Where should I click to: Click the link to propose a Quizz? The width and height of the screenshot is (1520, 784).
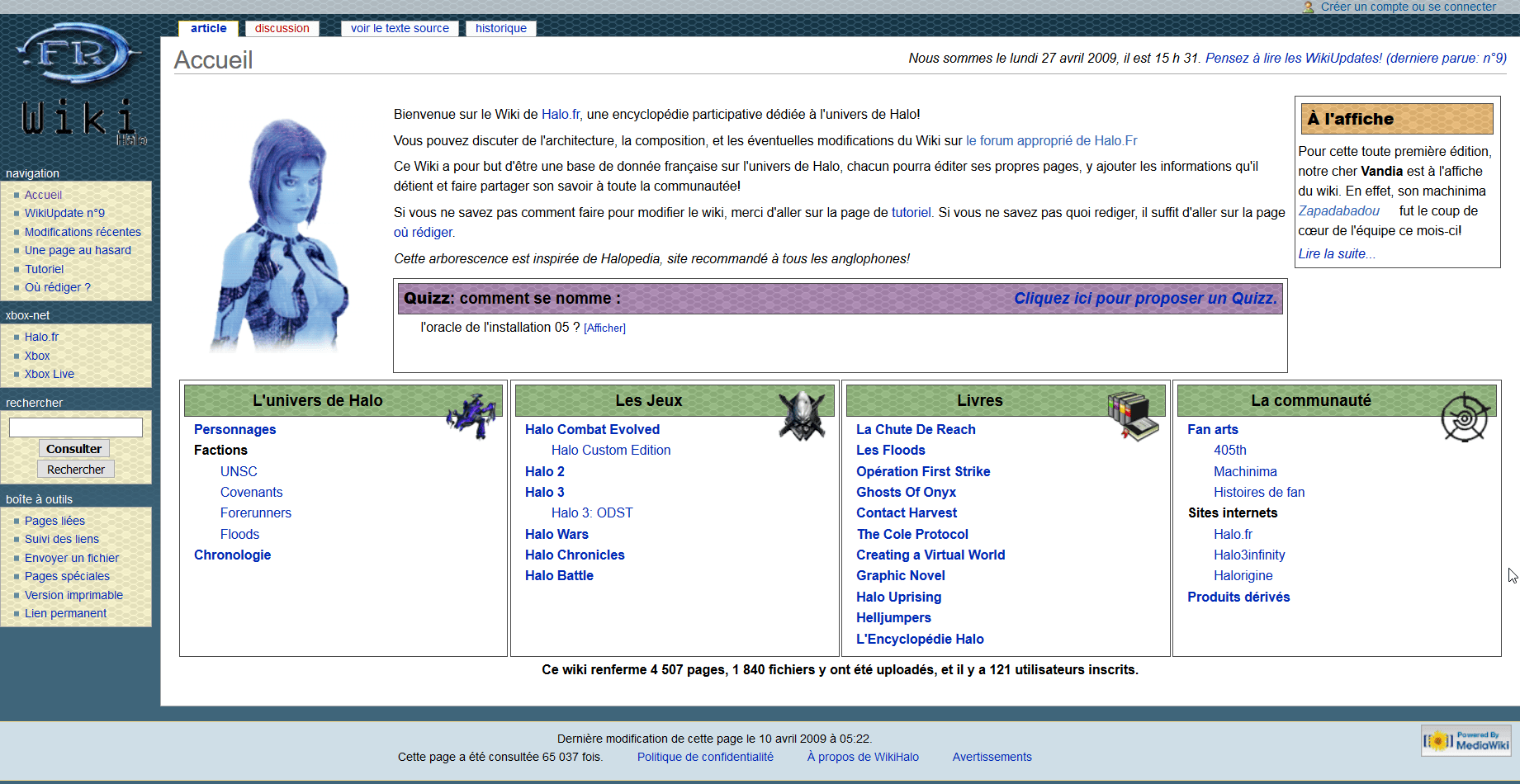(1146, 298)
